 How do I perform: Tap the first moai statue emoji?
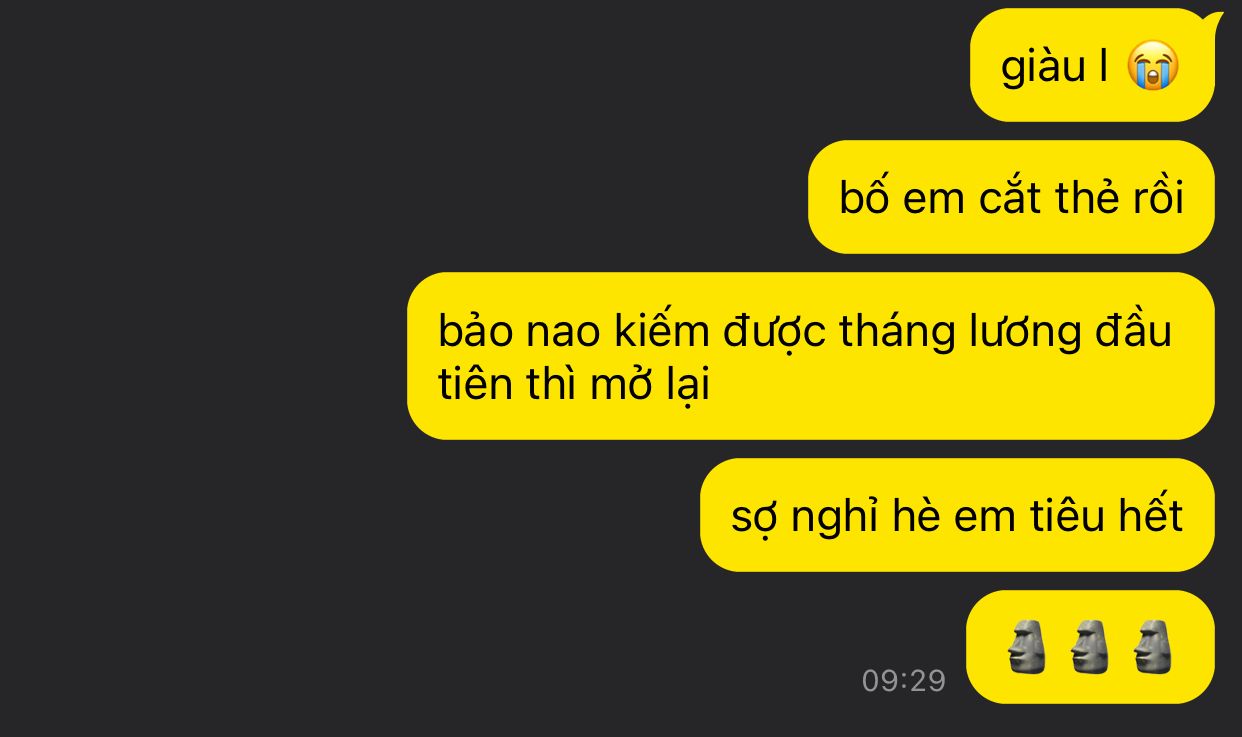(1027, 646)
